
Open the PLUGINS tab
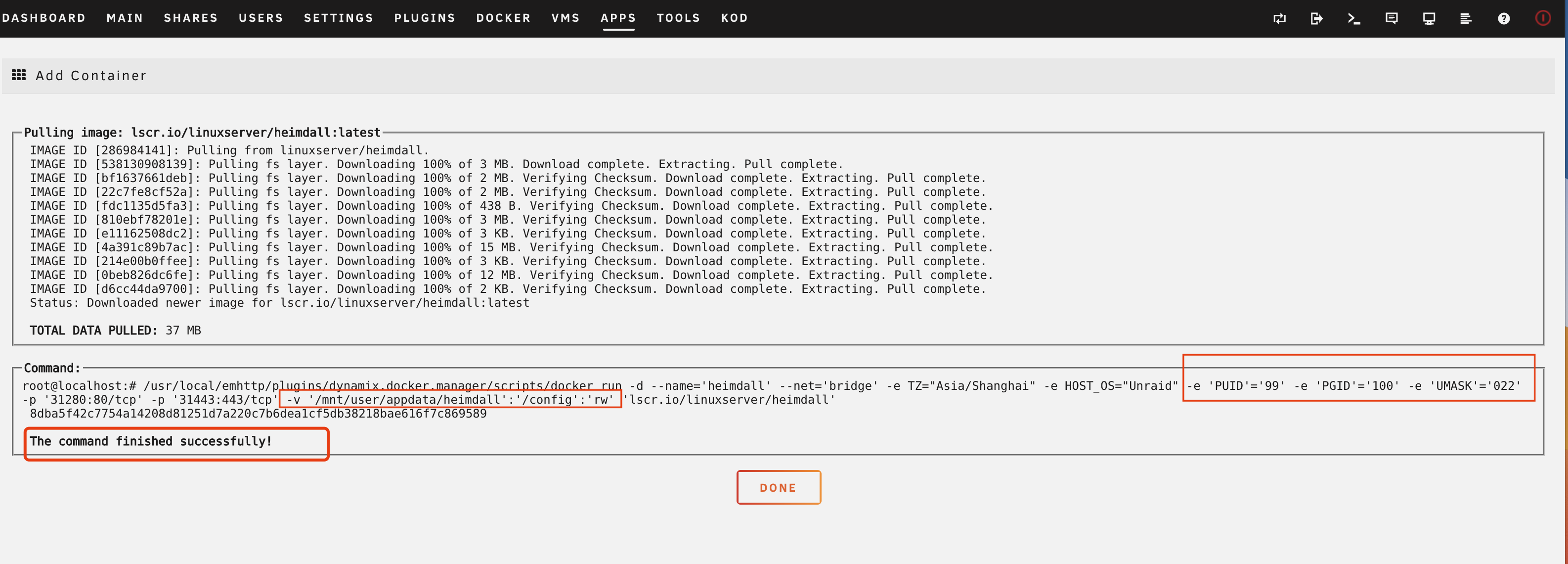[x=424, y=18]
